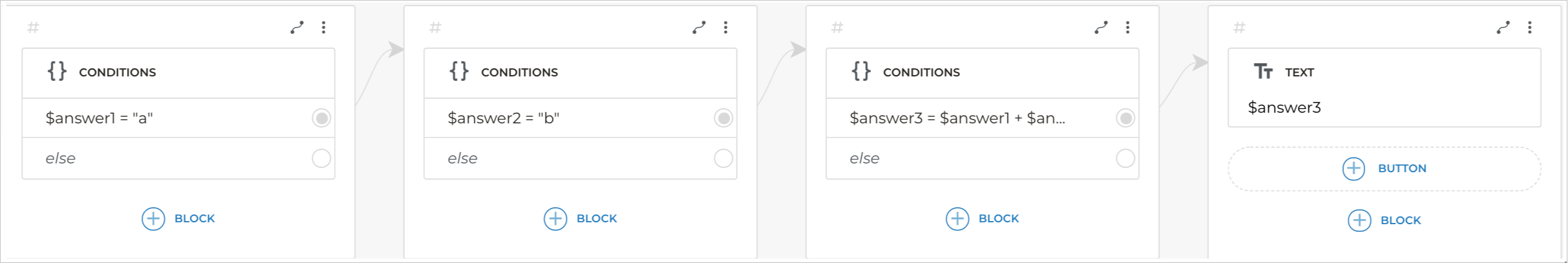Screen dimensions: 1568x263
Task: Select the $answer1 = "a" condition connector
Action: coord(322,118)
